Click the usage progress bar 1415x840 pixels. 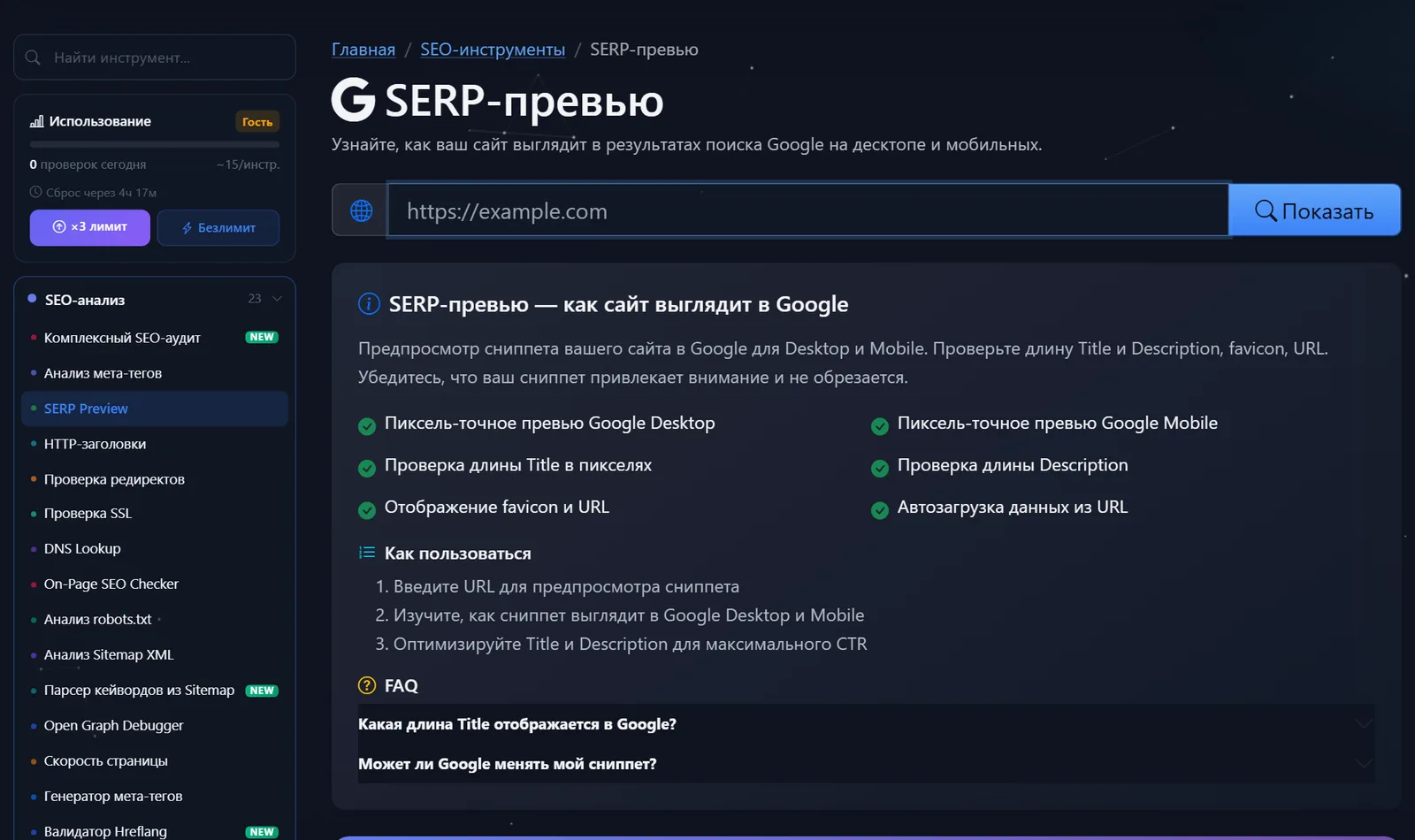tap(155, 144)
